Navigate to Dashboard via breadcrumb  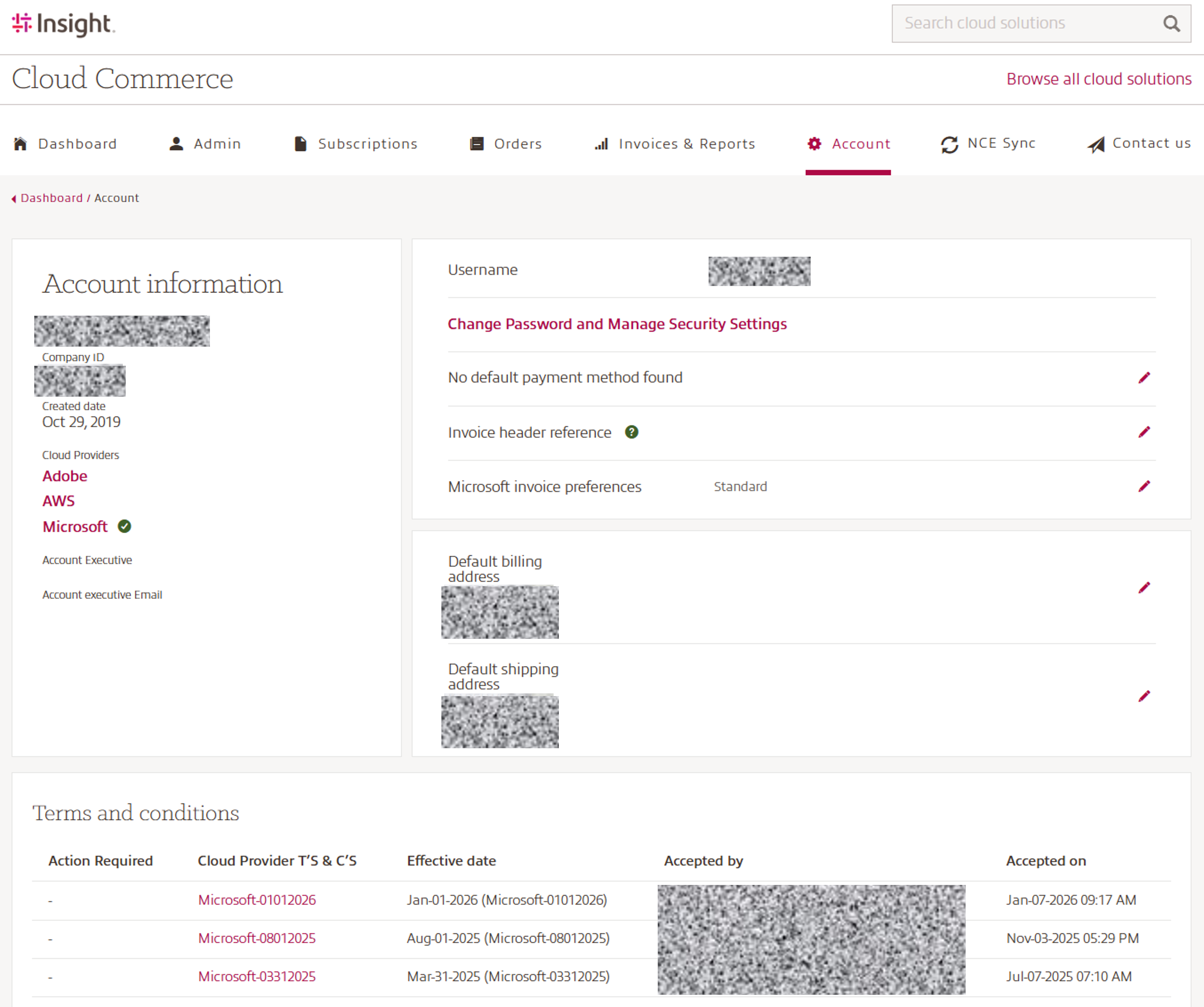tap(51, 198)
